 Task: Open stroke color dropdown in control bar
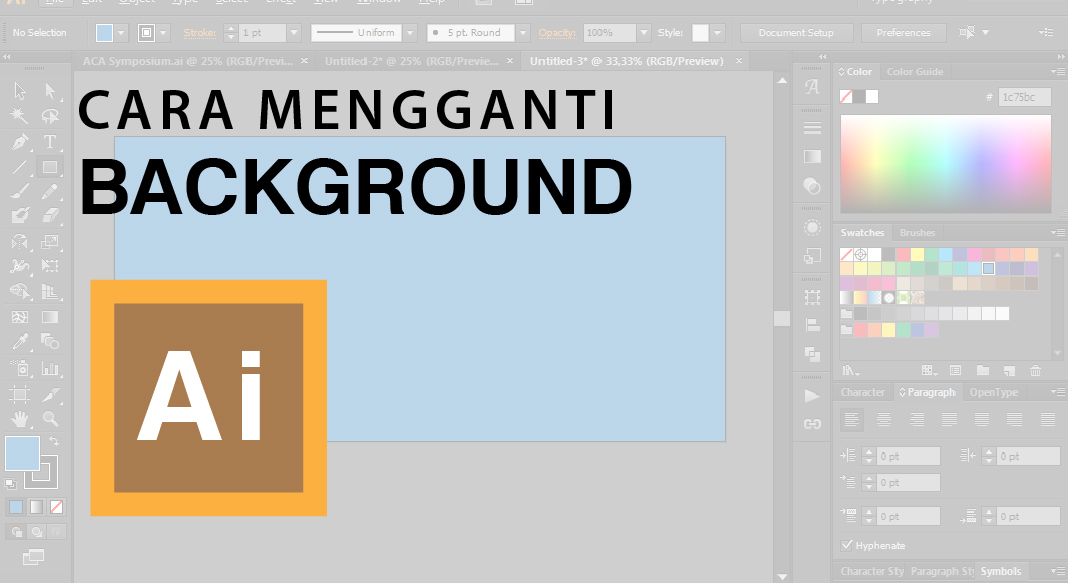coord(162,33)
